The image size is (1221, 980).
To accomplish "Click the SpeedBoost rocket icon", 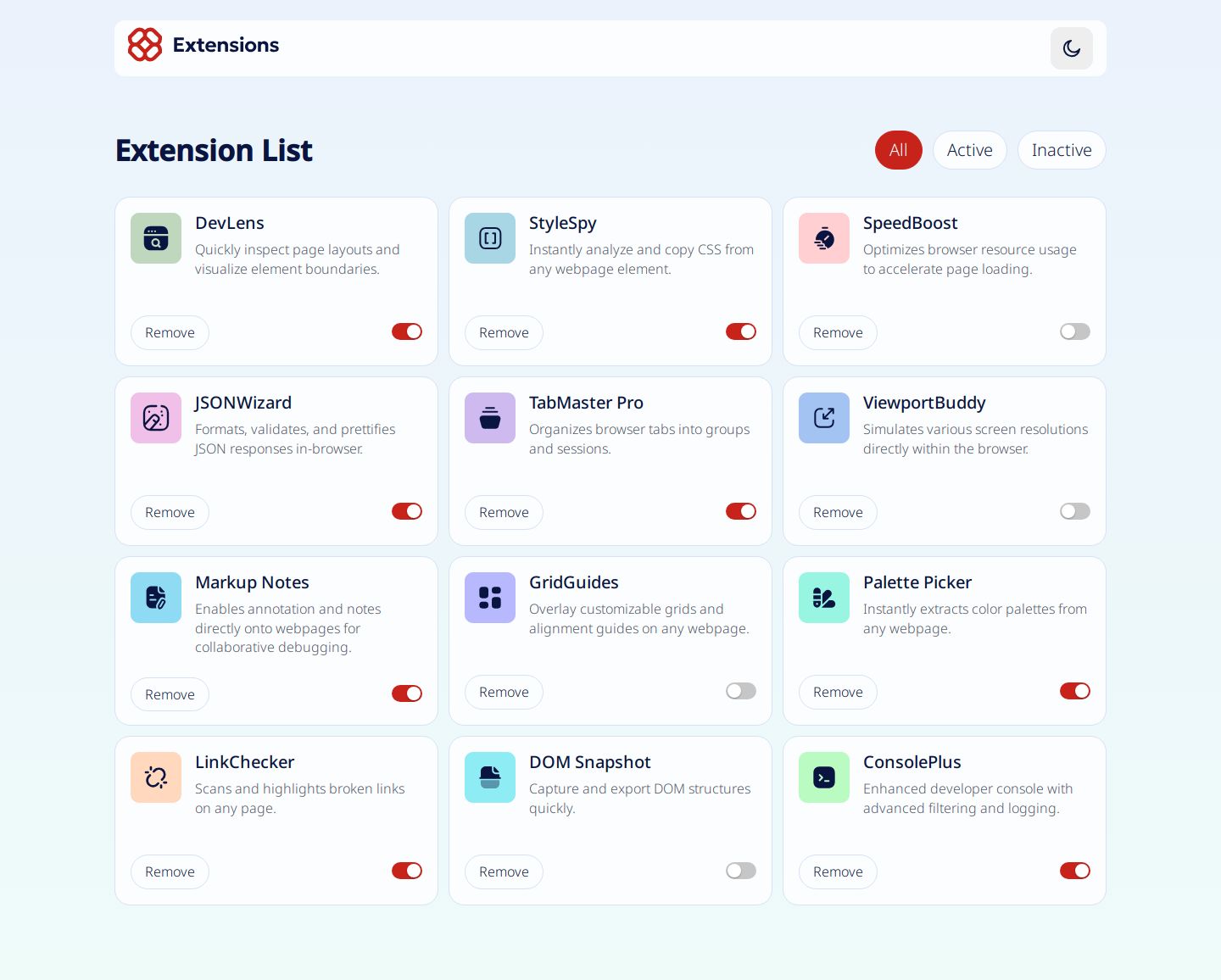I will [x=823, y=238].
